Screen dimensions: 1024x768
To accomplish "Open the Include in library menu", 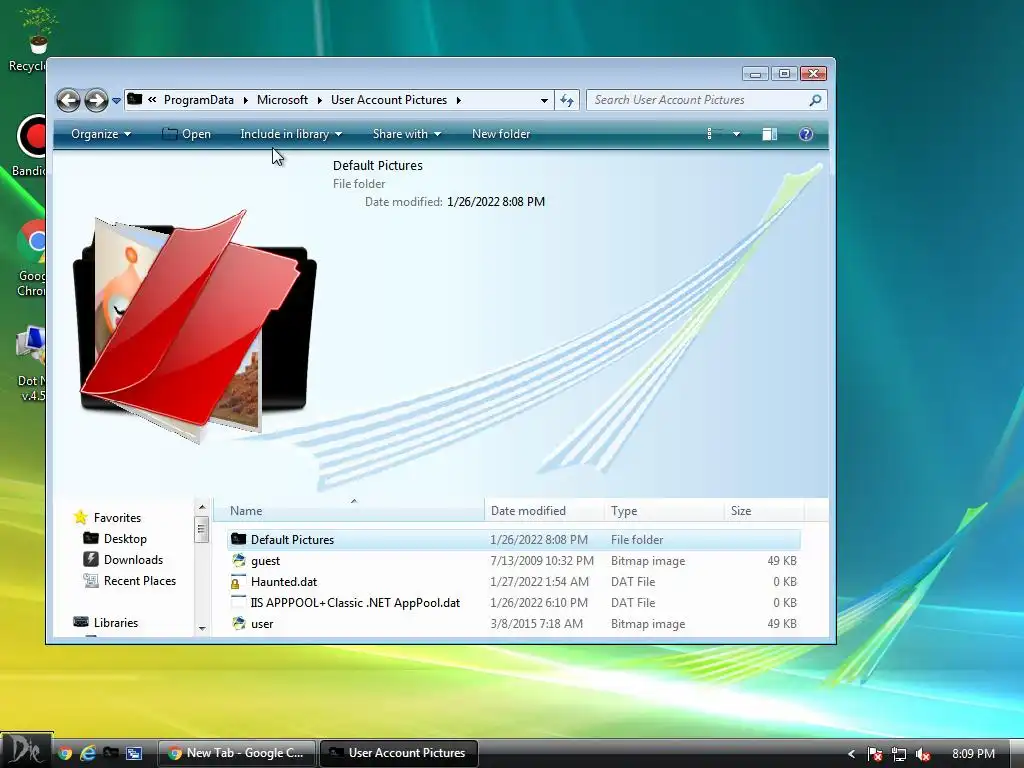I will click(291, 134).
